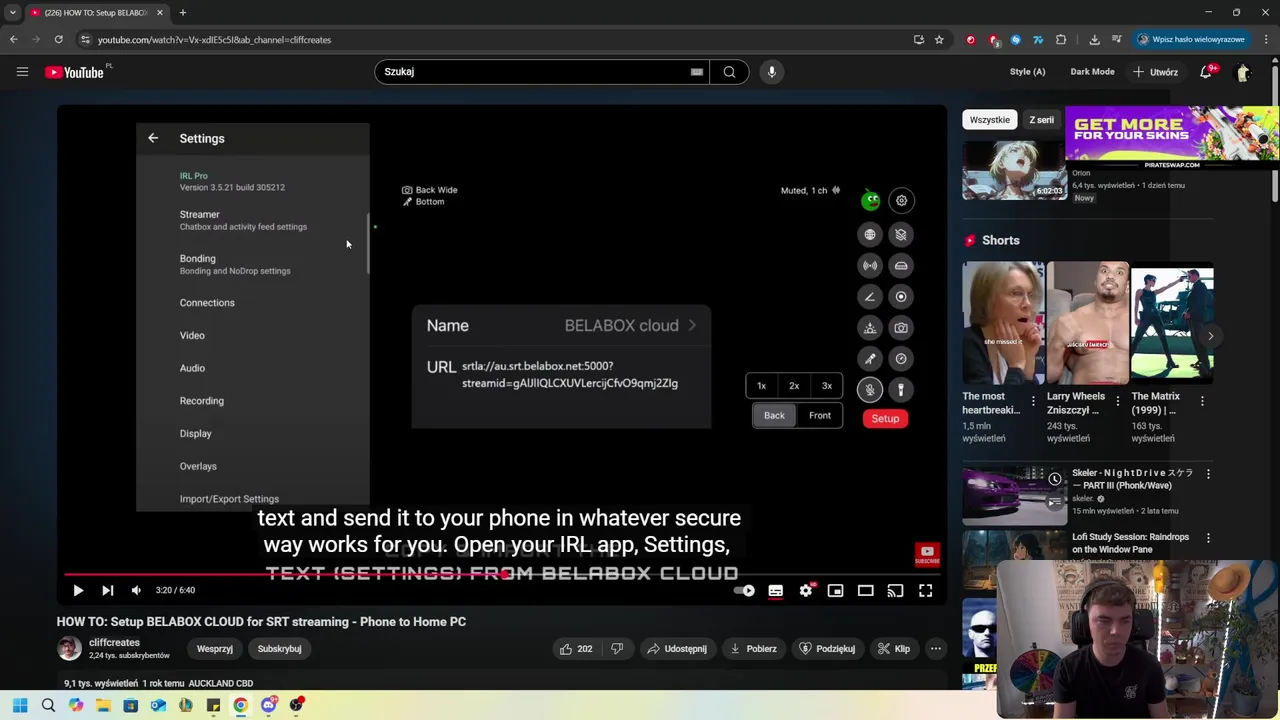Open Windows taskbar search

pos(48,705)
